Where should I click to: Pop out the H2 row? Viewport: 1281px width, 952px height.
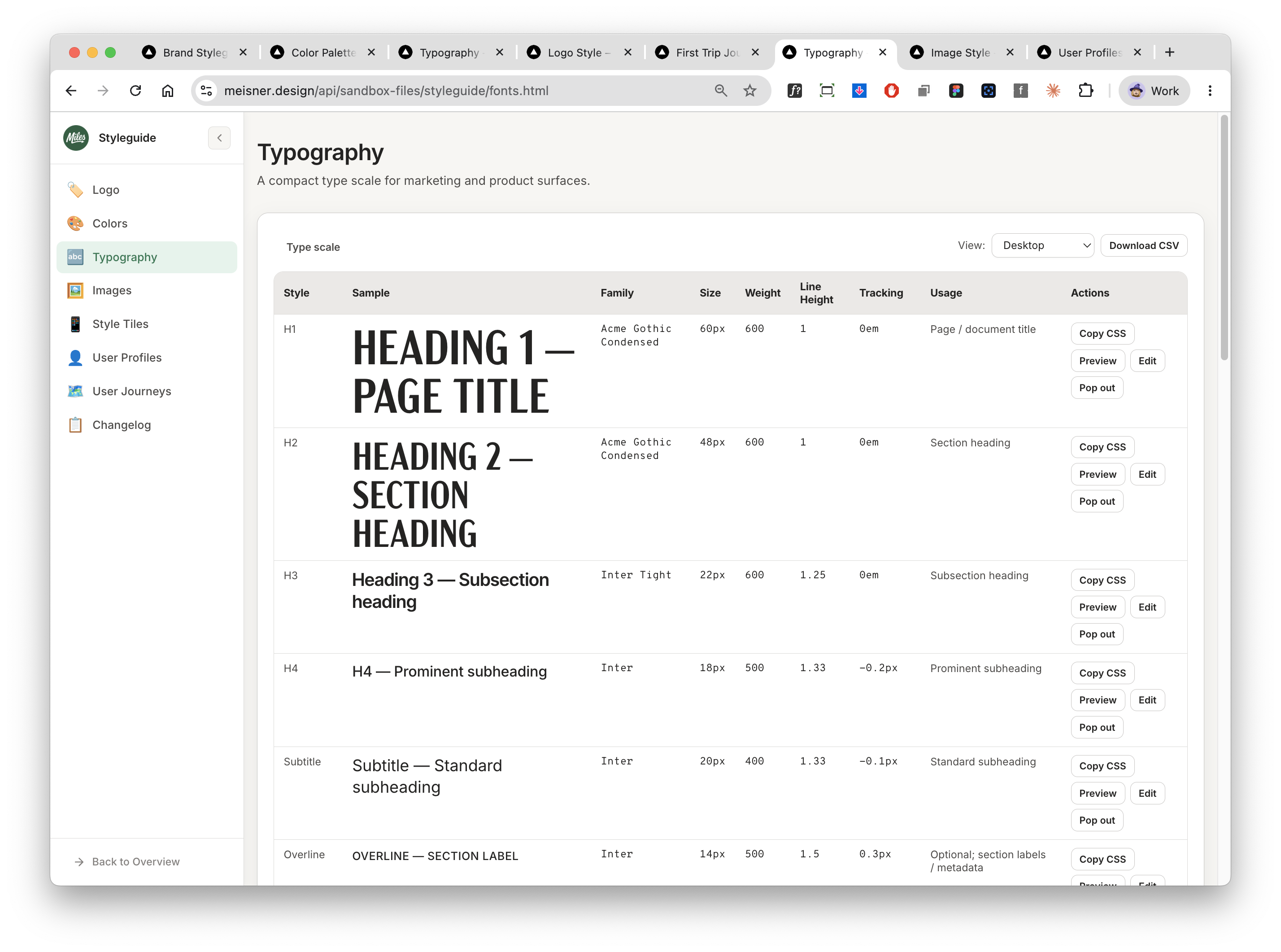1097,502
